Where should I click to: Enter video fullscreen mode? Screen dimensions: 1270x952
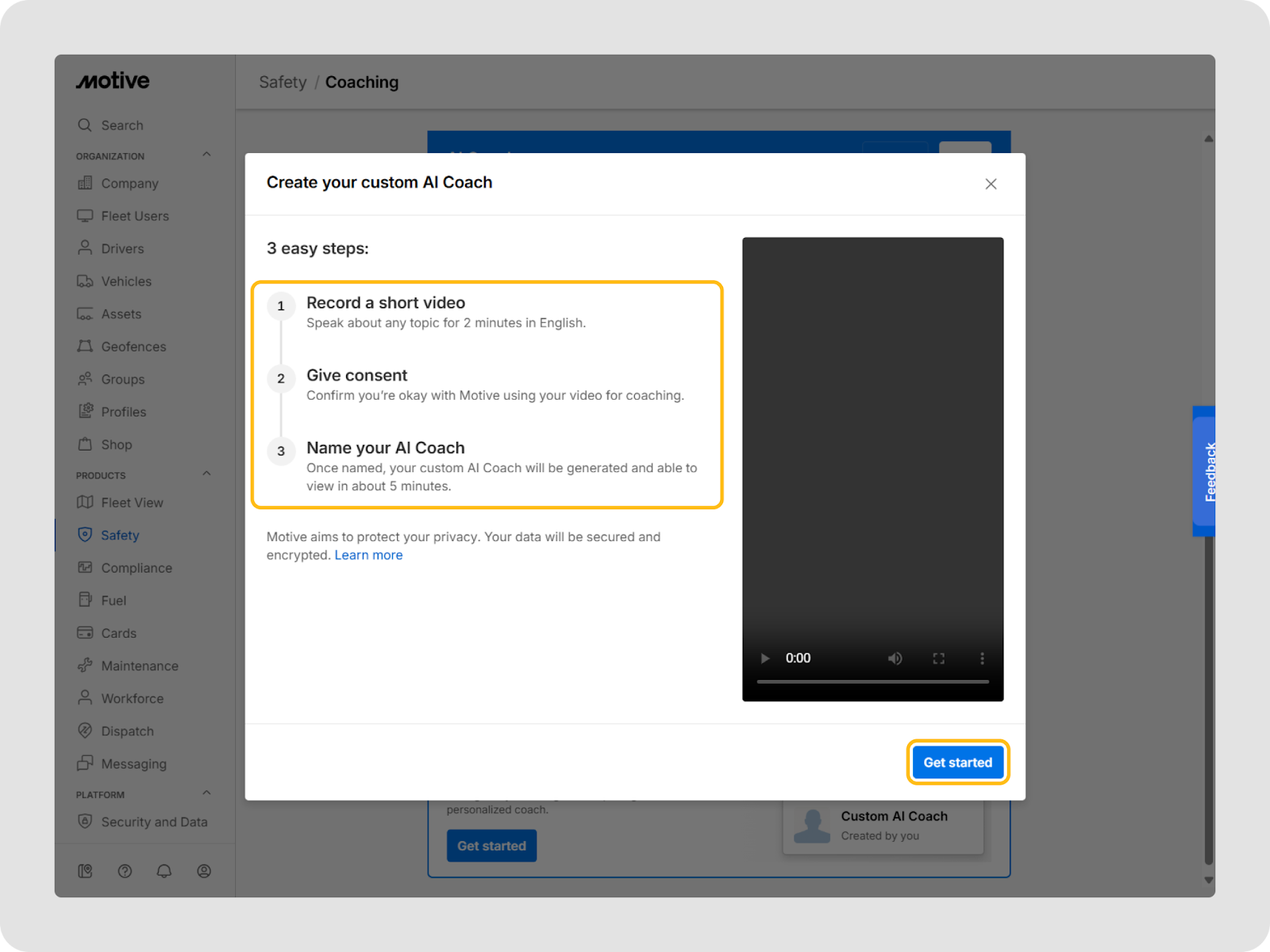938,658
